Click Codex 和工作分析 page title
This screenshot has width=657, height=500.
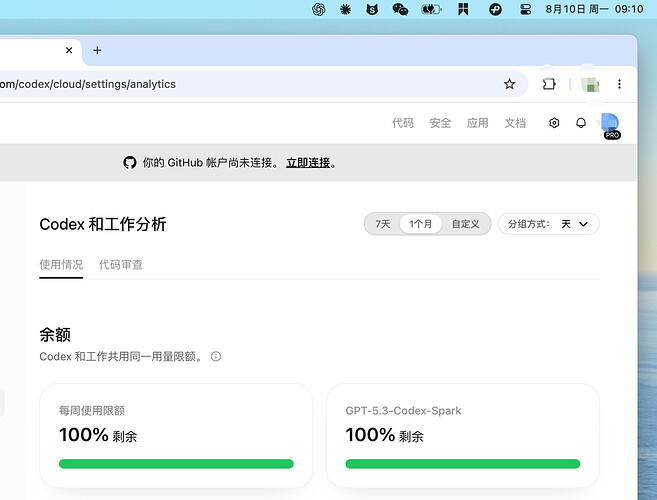[x=103, y=224]
